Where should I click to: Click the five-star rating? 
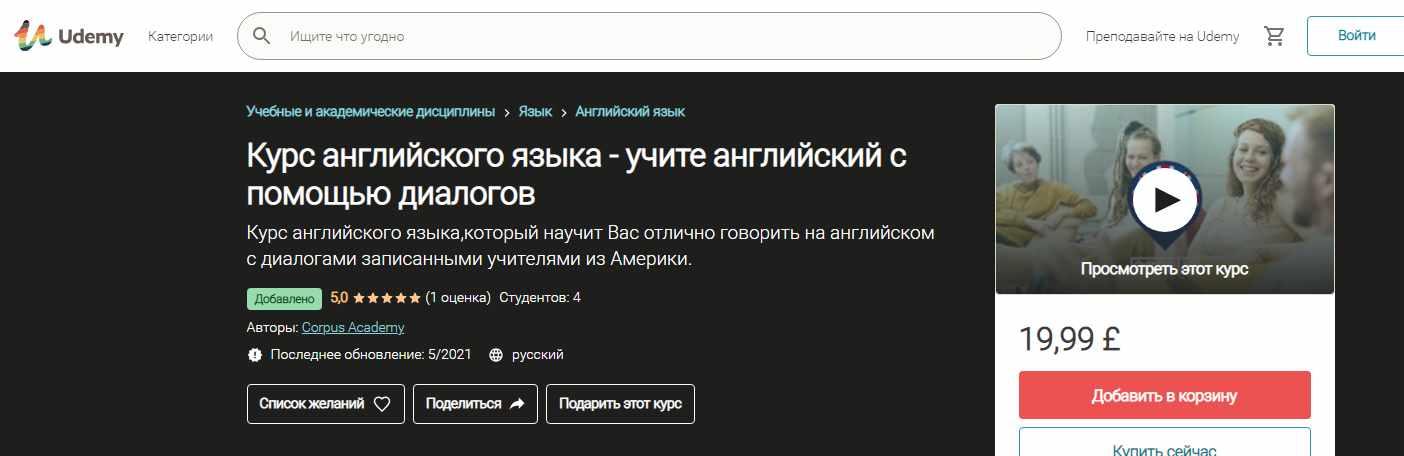pyautogui.click(x=386, y=298)
